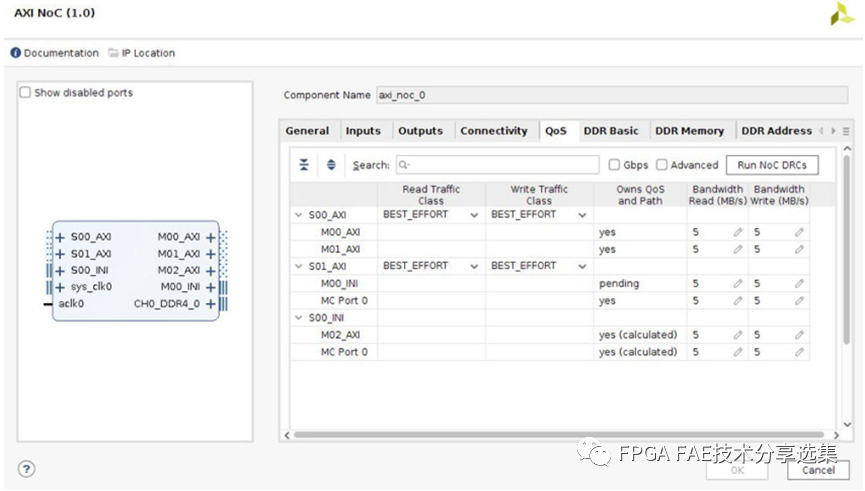Open the Documentation info icon

click(16, 53)
